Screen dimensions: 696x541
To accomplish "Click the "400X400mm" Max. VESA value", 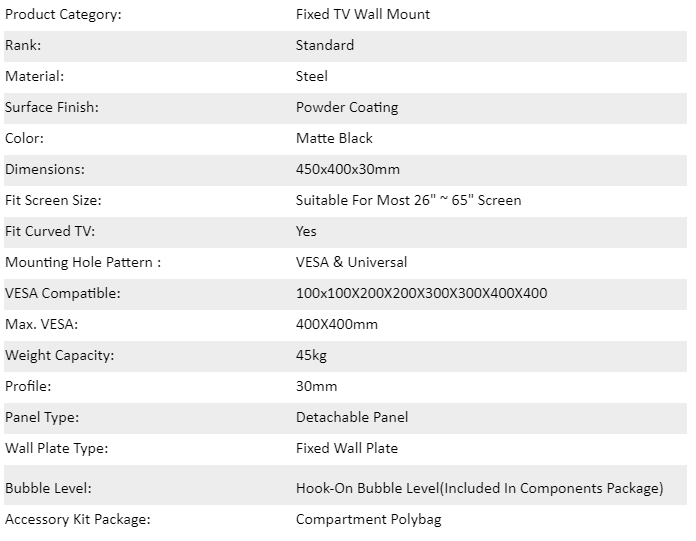I will 337,324.
